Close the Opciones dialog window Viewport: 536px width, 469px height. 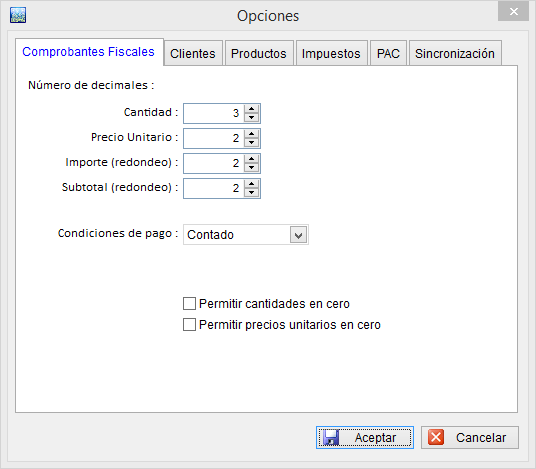pyautogui.click(x=513, y=12)
